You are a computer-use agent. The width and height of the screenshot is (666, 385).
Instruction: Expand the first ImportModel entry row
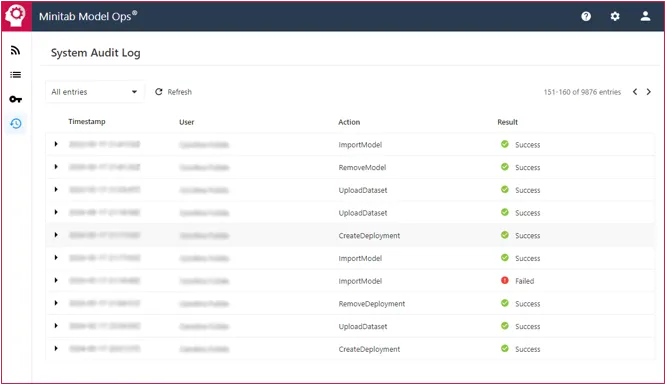[56, 144]
